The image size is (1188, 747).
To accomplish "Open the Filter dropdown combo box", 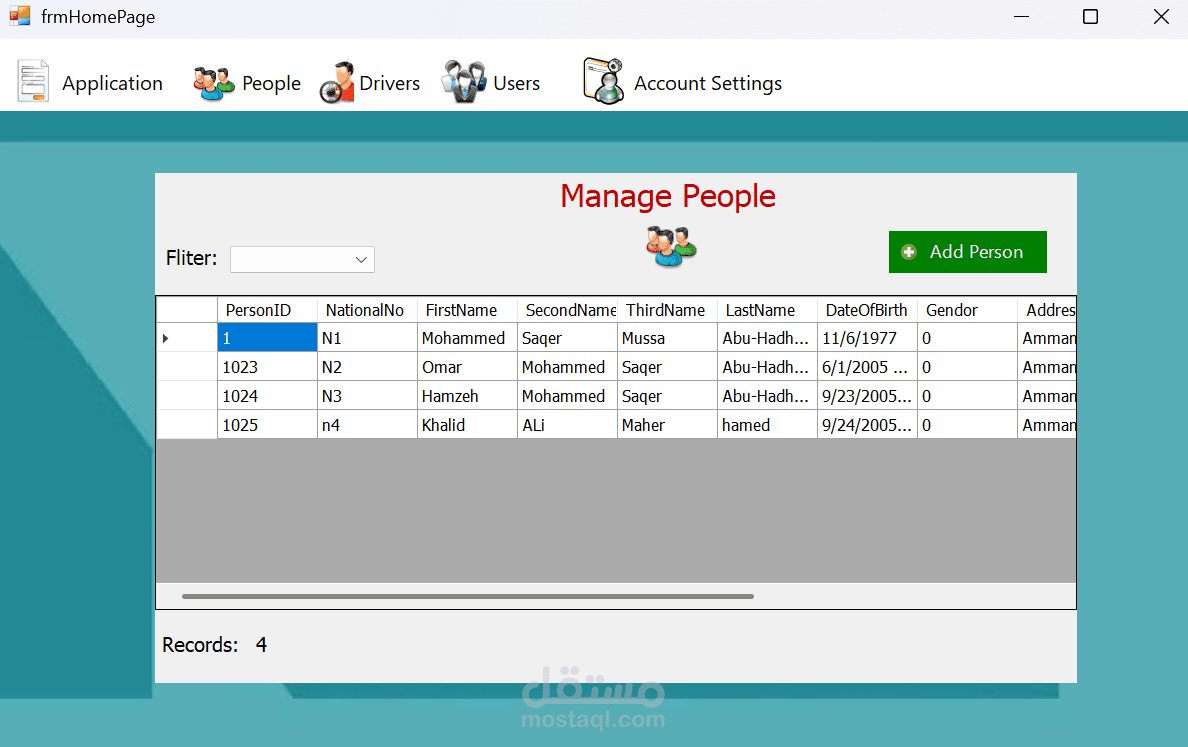I will coord(302,260).
